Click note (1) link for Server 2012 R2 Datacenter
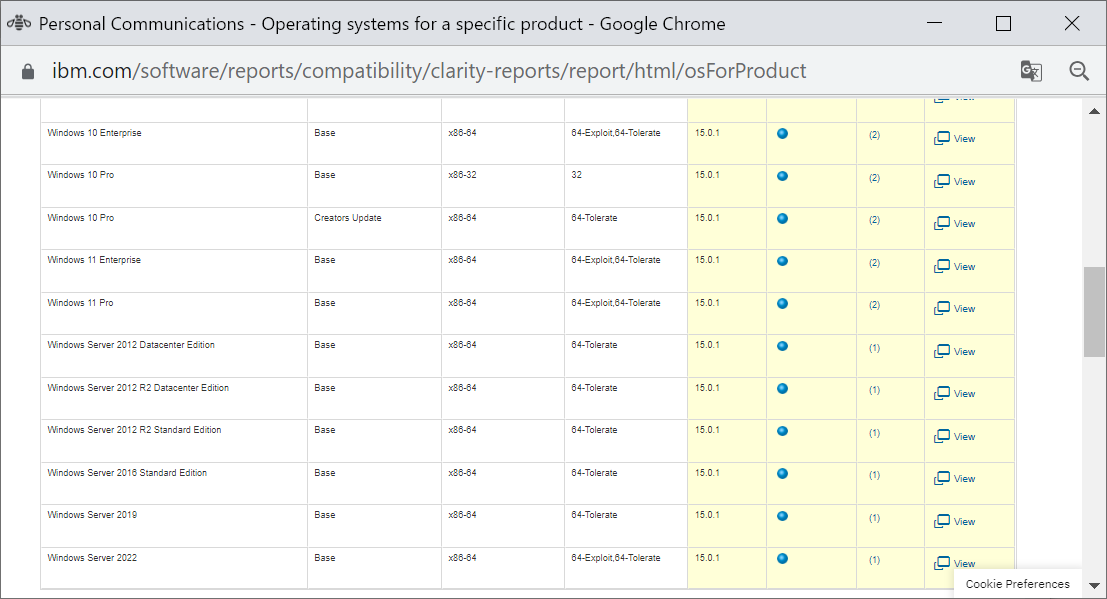Image resolution: width=1107 pixels, height=599 pixels. tap(874, 390)
